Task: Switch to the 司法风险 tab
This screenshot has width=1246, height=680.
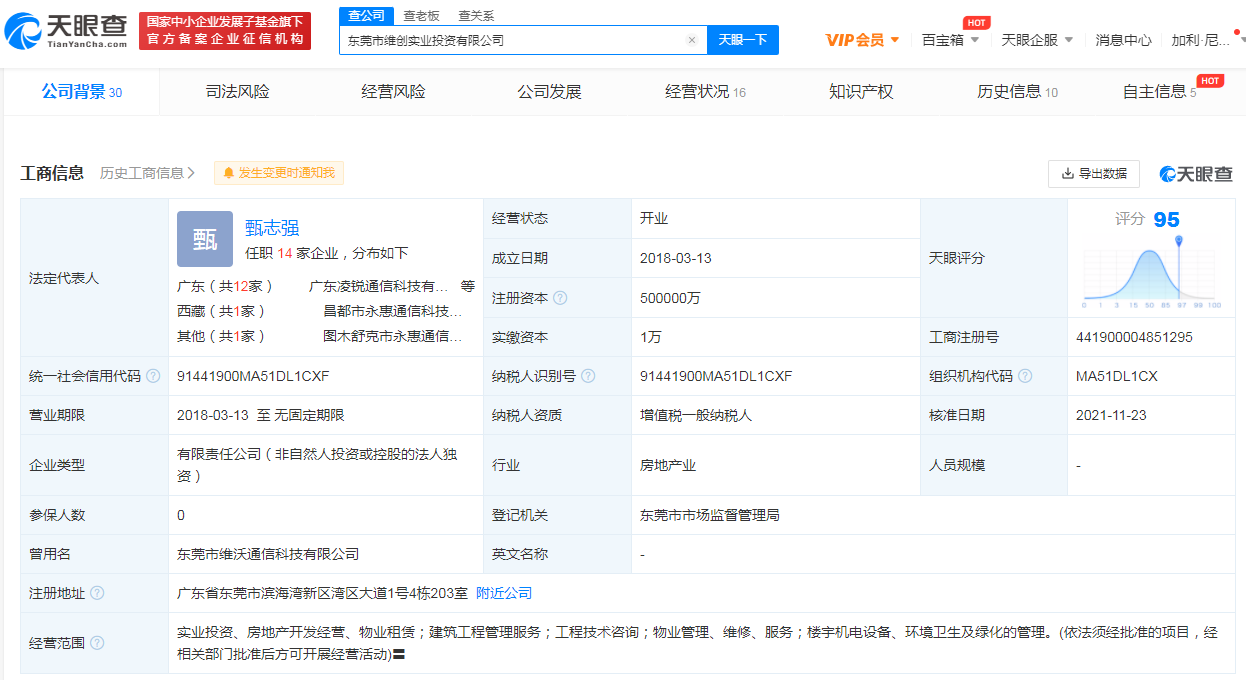Action: coord(237,92)
